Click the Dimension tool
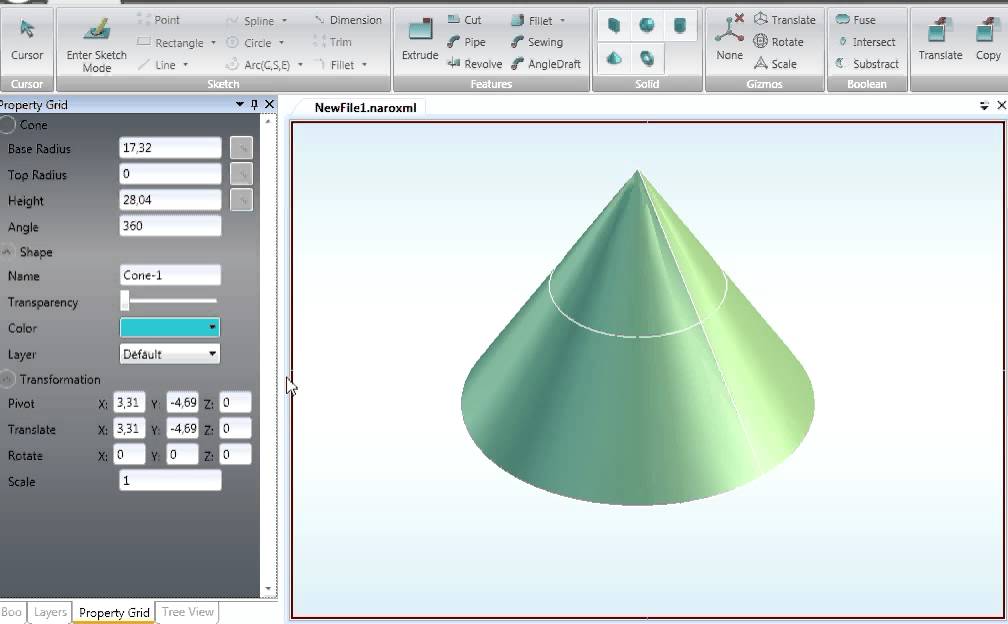This screenshot has width=1008, height=624. (348, 20)
